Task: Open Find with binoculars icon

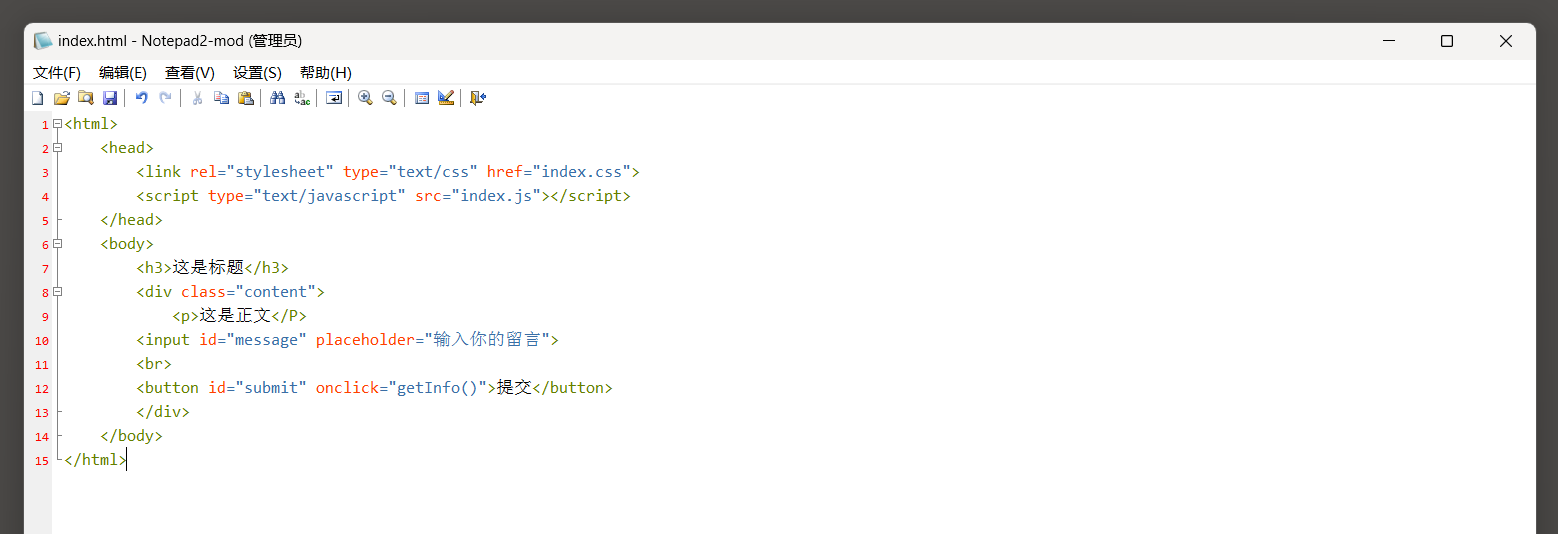Action: tap(278, 98)
